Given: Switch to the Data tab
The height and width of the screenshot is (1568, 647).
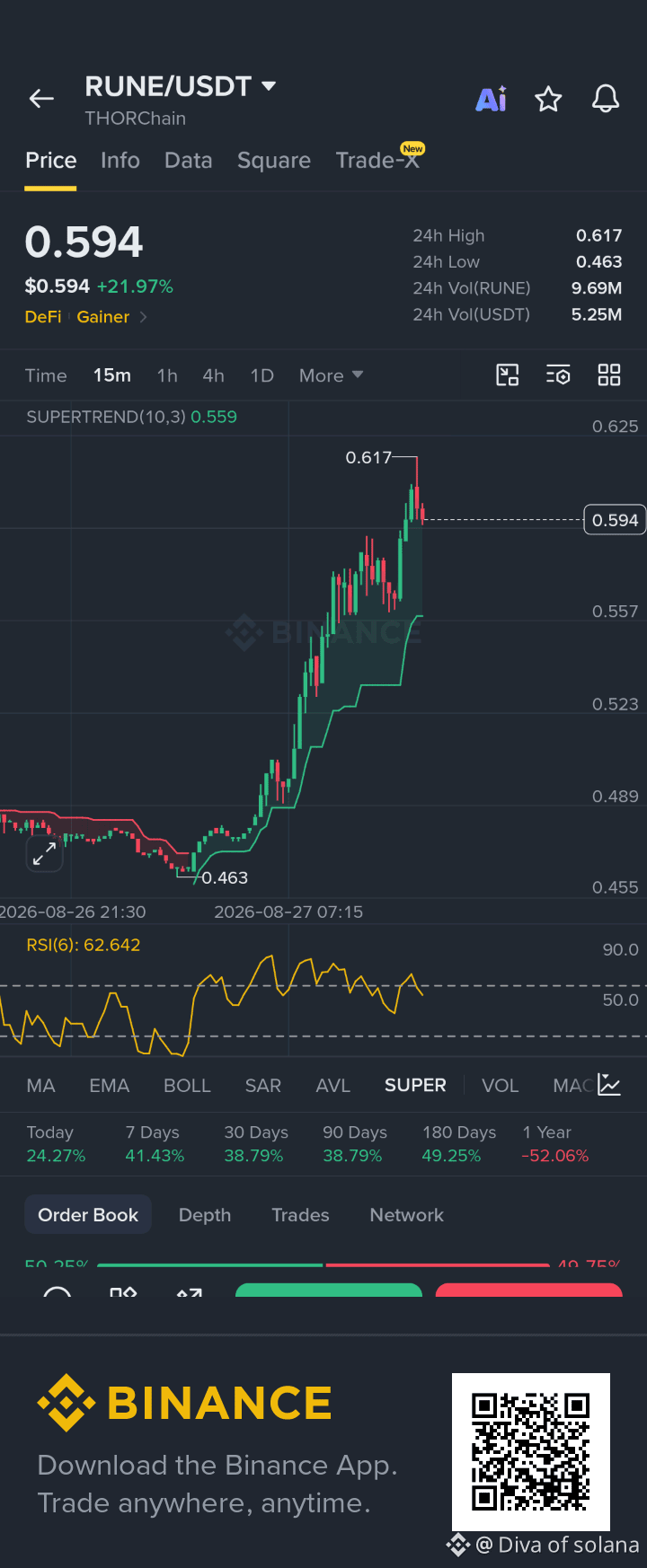Looking at the screenshot, I should click(189, 161).
